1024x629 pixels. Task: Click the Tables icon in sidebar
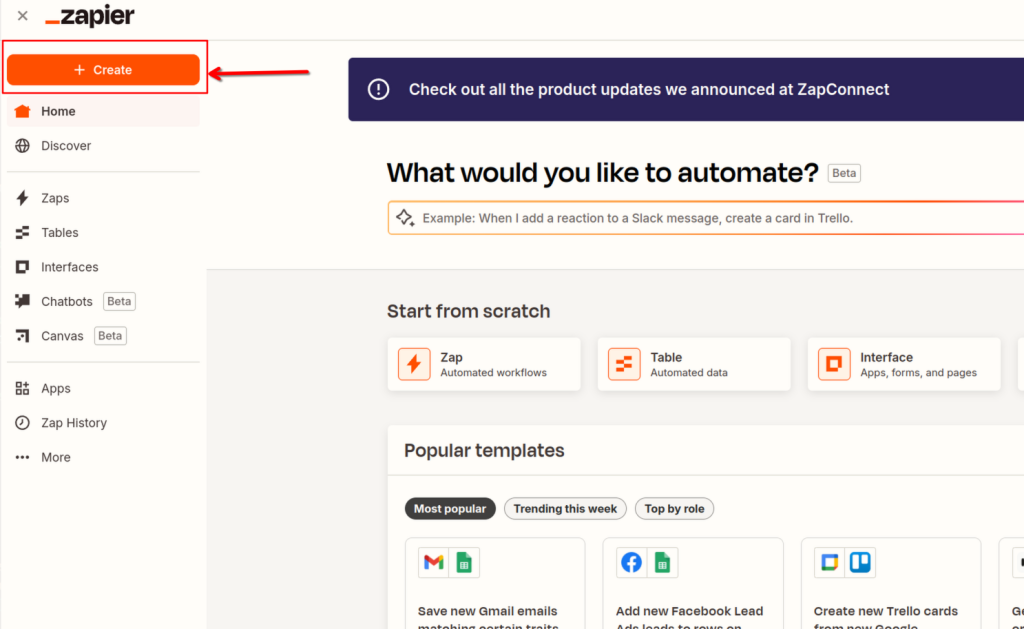pyautogui.click(x=23, y=233)
